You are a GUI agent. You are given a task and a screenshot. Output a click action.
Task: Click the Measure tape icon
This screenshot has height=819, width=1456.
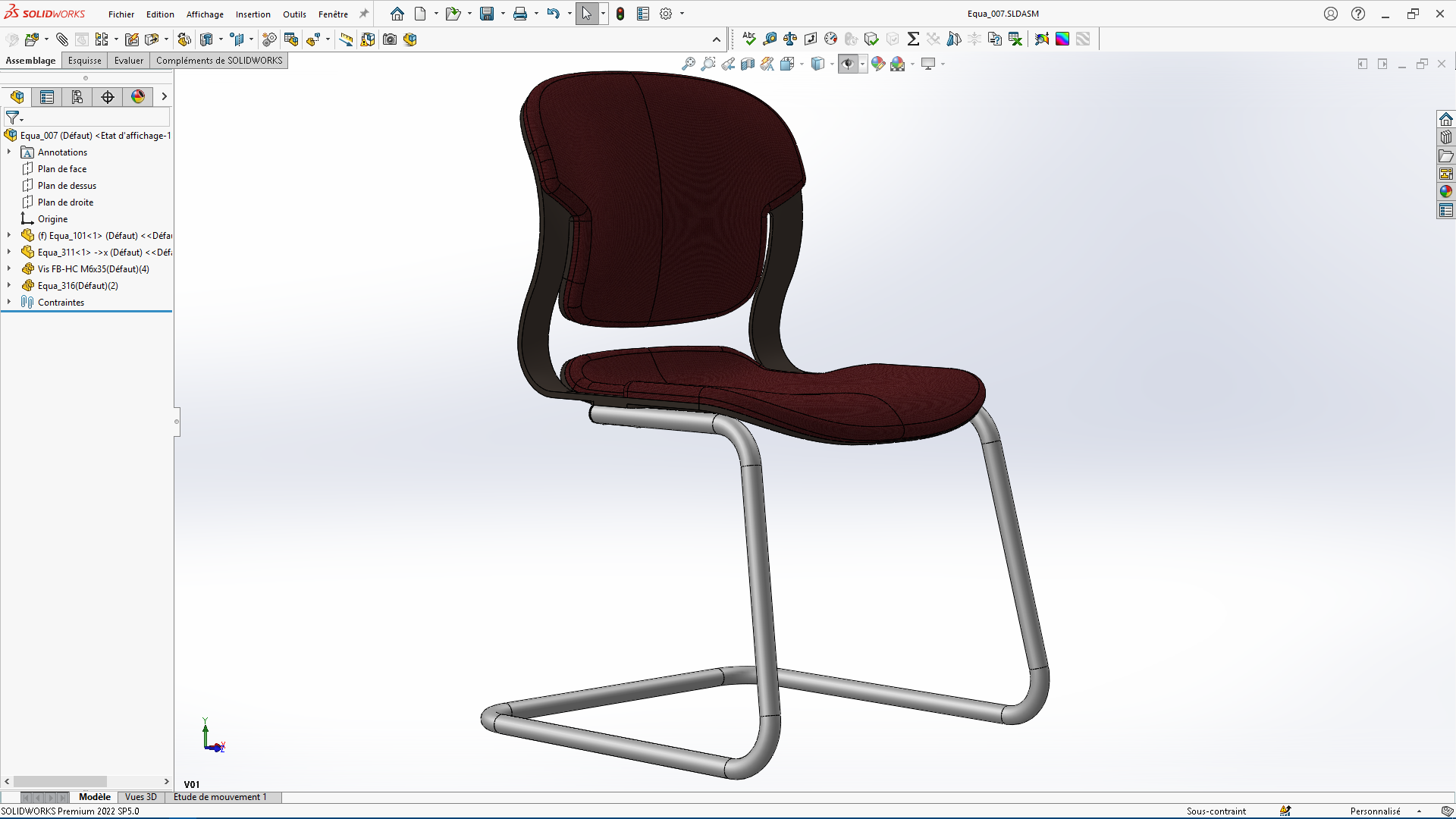coord(770,39)
